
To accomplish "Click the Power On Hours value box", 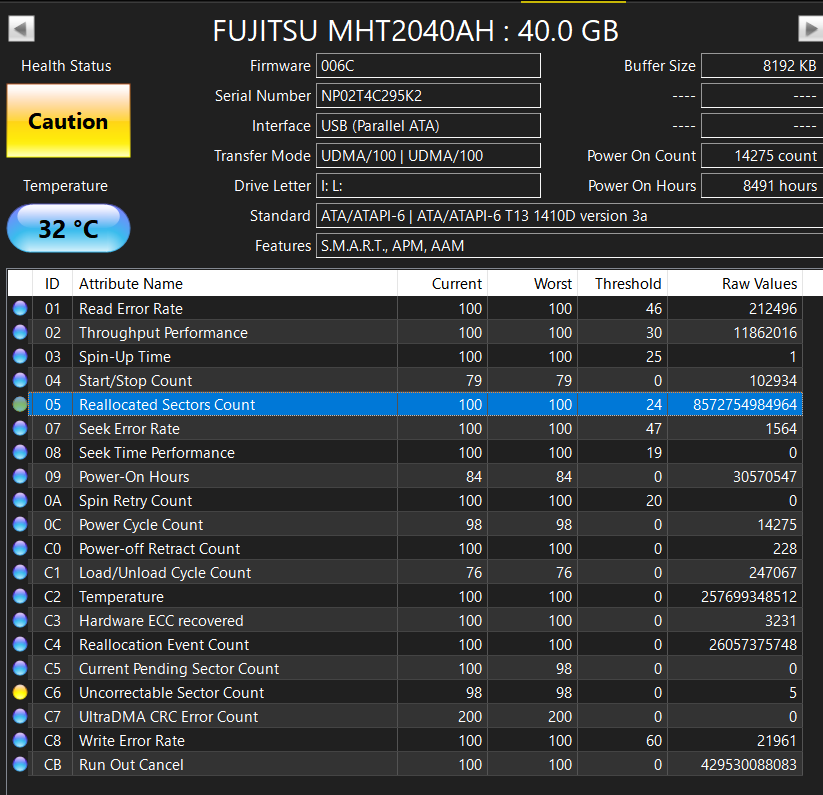I will [761, 186].
